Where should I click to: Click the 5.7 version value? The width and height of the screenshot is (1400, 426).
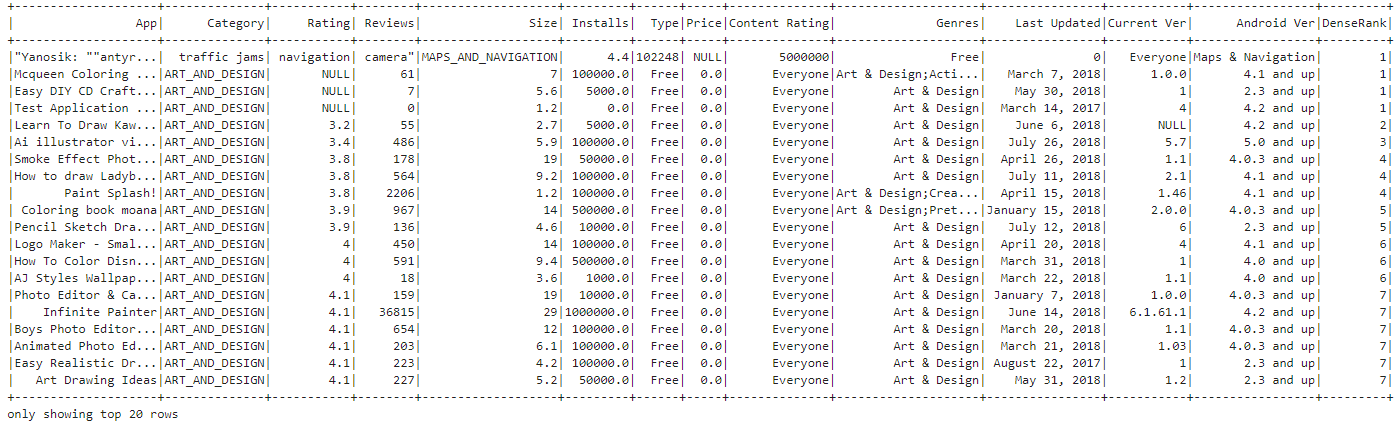tap(1177, 142)
